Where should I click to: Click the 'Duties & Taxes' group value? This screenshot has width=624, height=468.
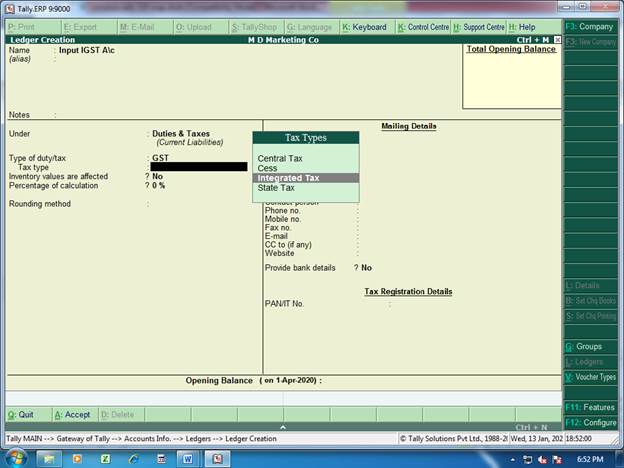tap(181, 134)
